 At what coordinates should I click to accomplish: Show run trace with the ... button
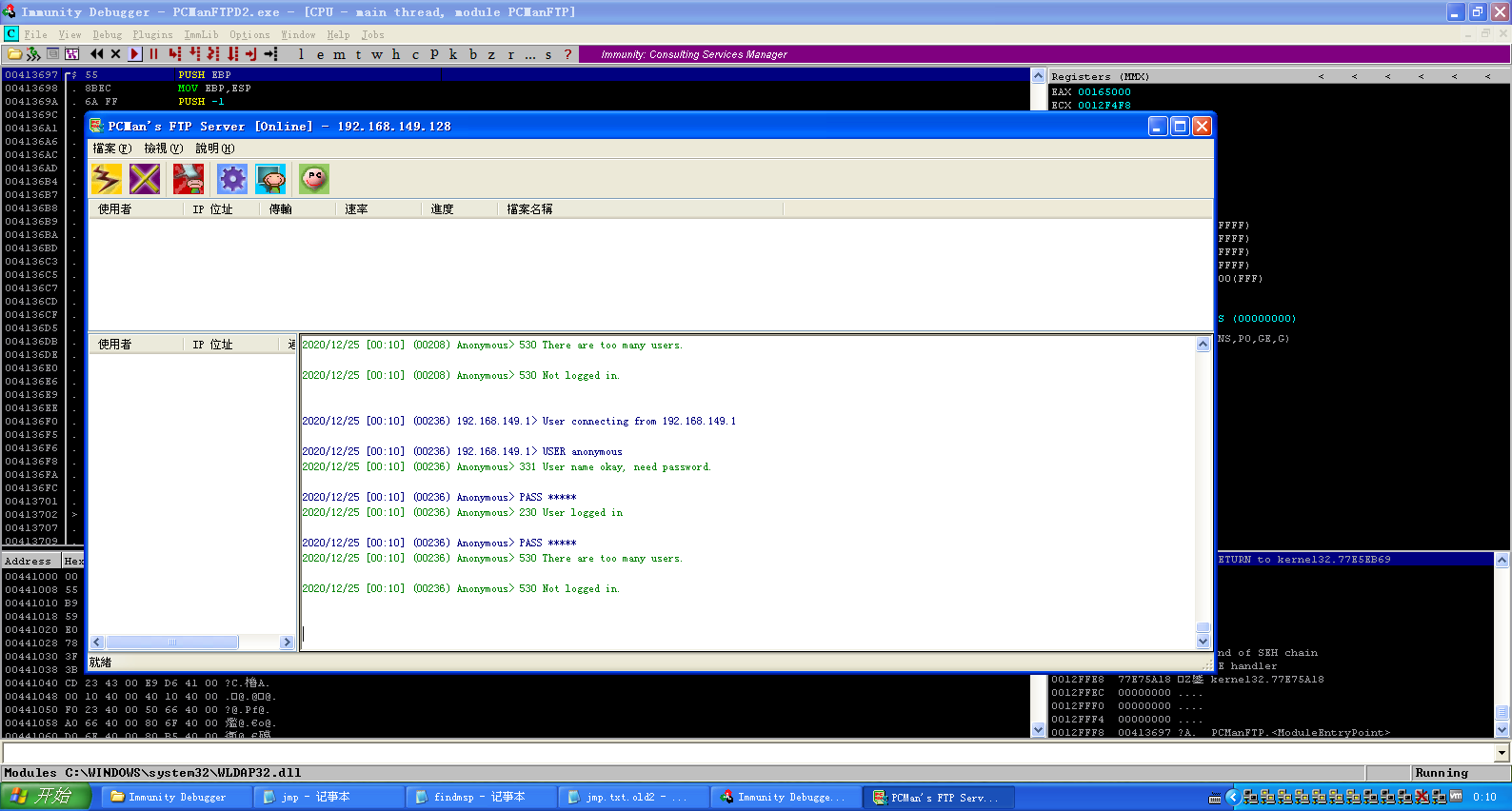[x=530, y=54]
